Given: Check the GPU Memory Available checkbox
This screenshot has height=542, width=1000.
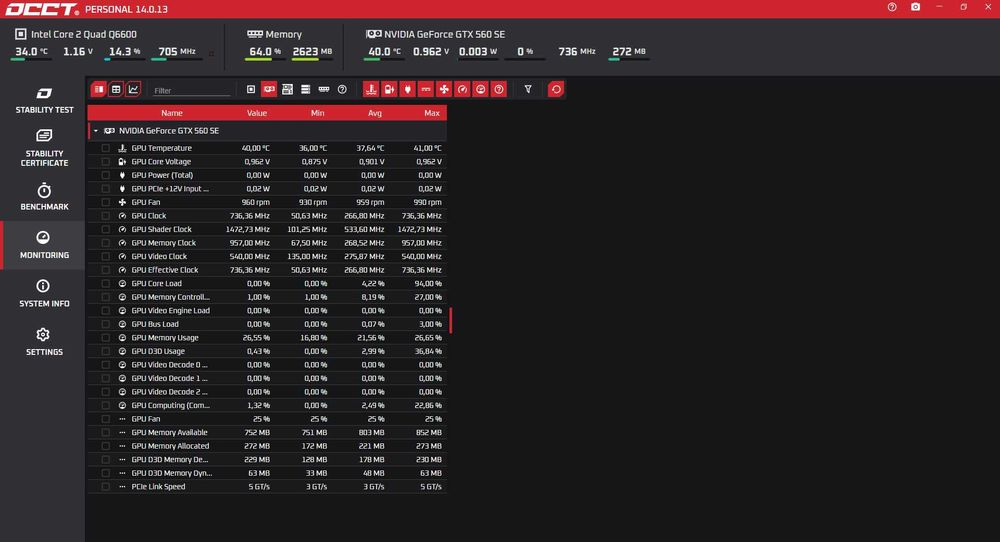Looking at the screenshot, I should (x=105, y=432).
